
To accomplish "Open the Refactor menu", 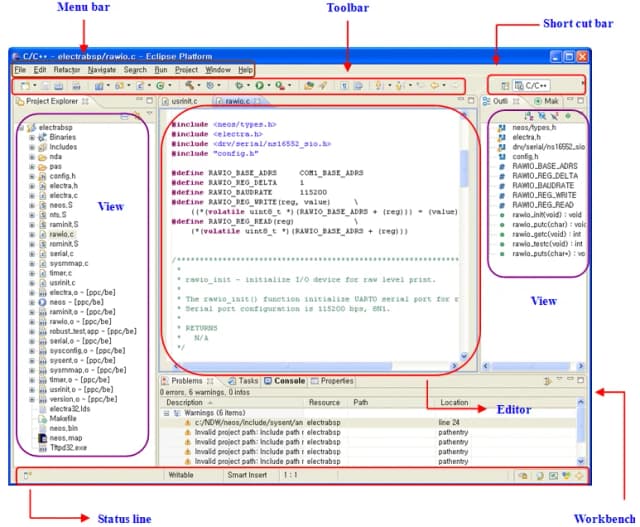I will point(67,70).
